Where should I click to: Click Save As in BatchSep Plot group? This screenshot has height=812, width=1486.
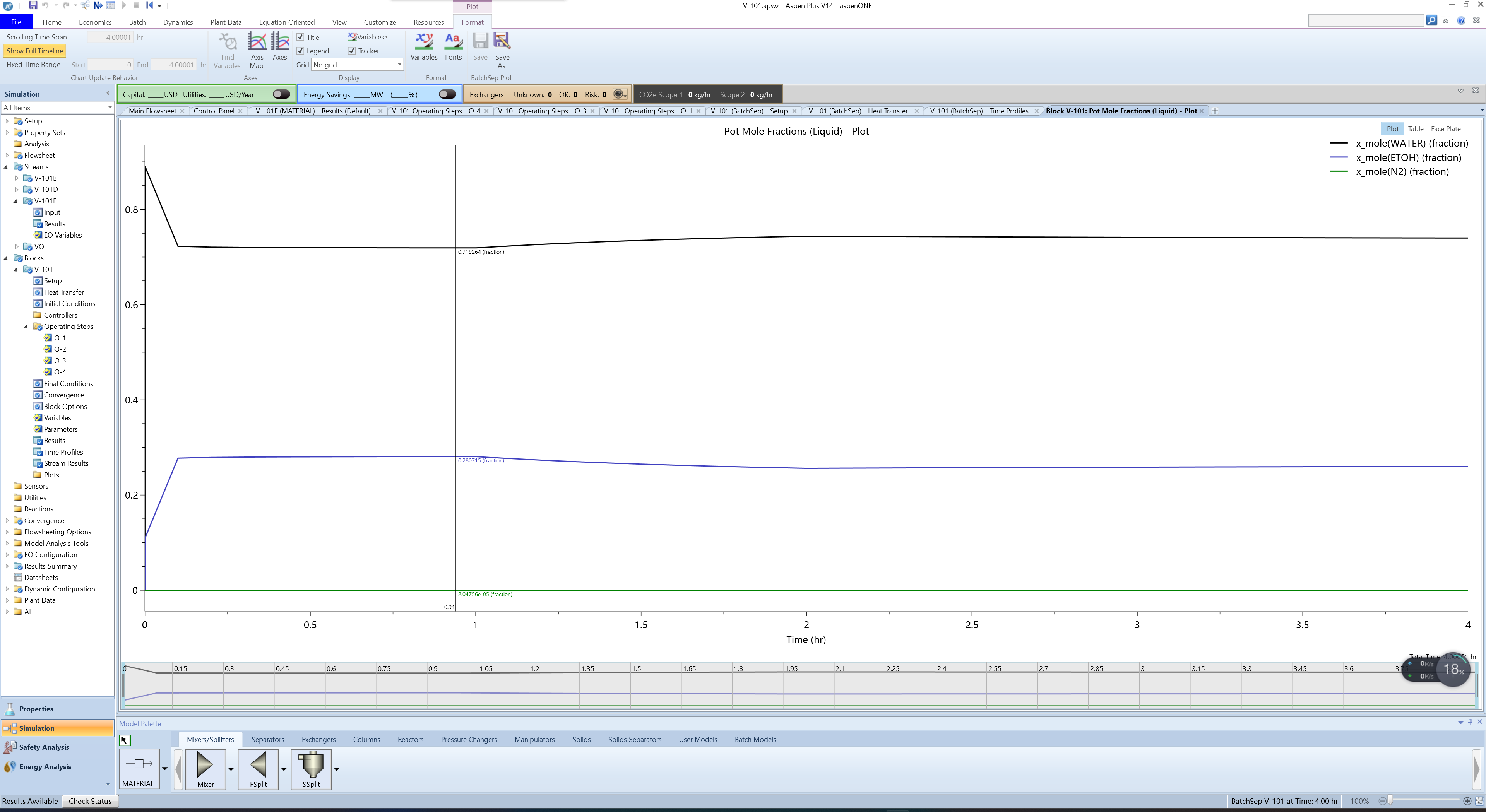(x=502, y=51)
